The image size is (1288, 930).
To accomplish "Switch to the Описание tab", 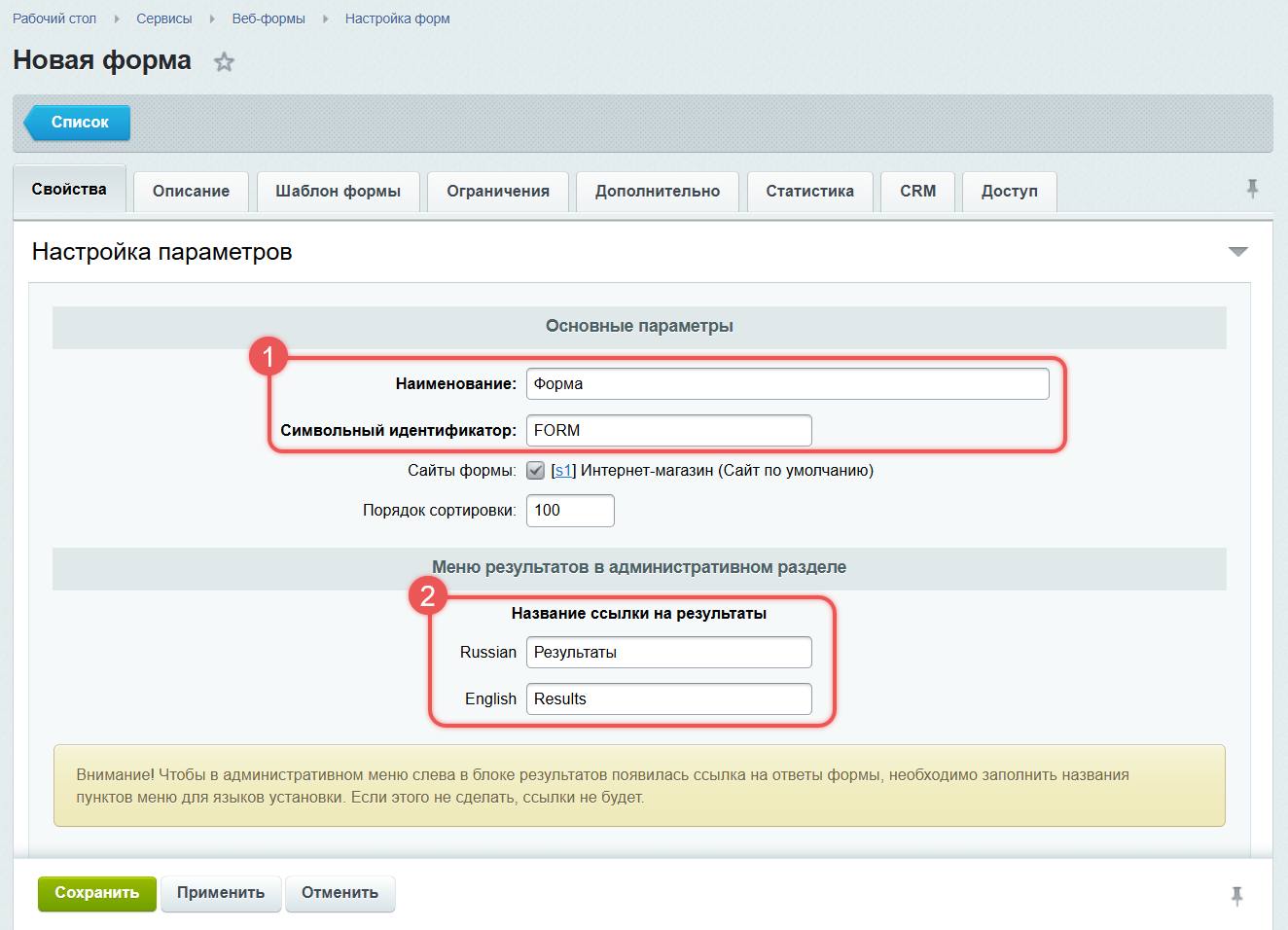I will pos(191,192).
